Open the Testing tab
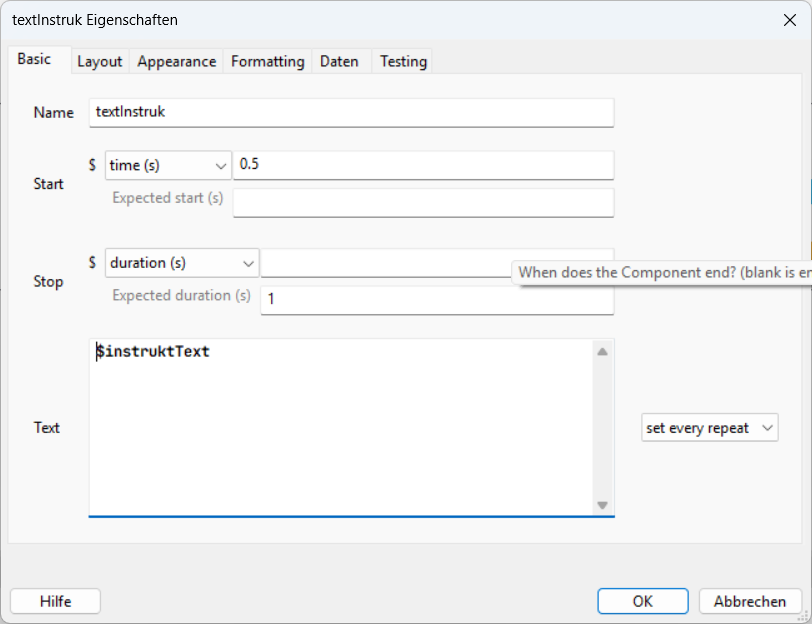The height and width of the screenshot is (624, 812). coord(403,62)
